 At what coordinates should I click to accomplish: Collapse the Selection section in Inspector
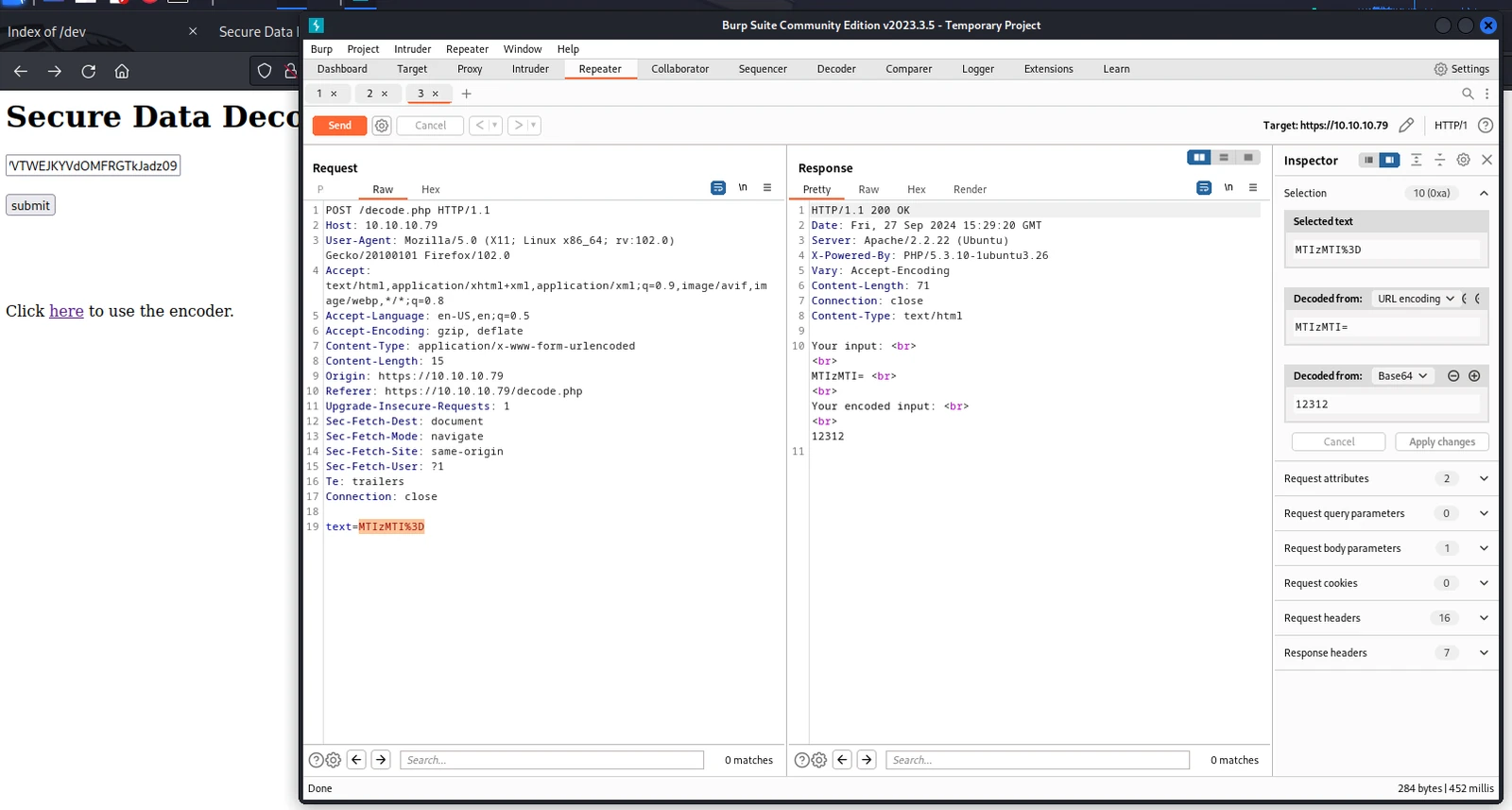[x=1484, y=193]
